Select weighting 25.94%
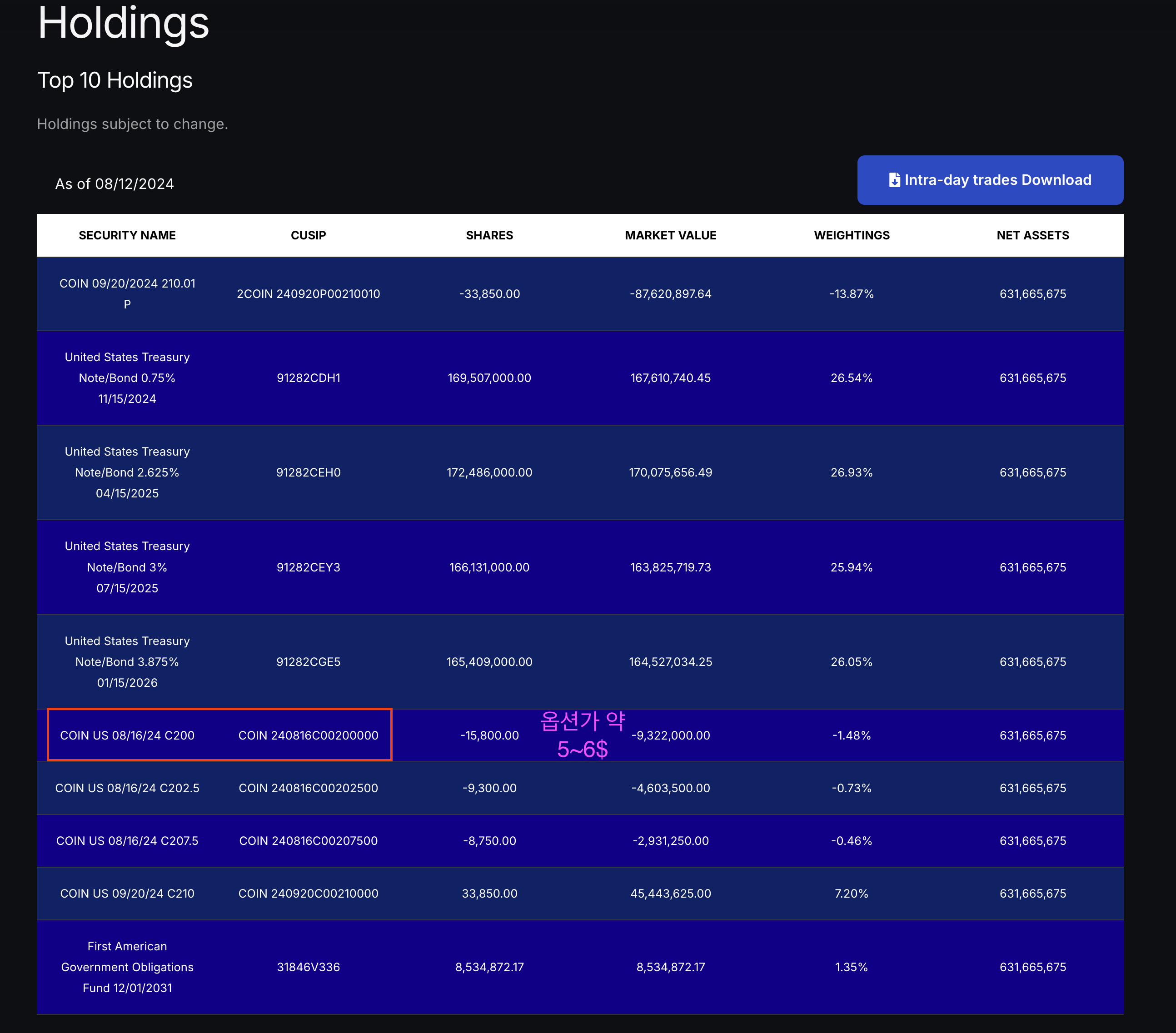This screenshot has height=1033, width=1176. coord(852,567)
